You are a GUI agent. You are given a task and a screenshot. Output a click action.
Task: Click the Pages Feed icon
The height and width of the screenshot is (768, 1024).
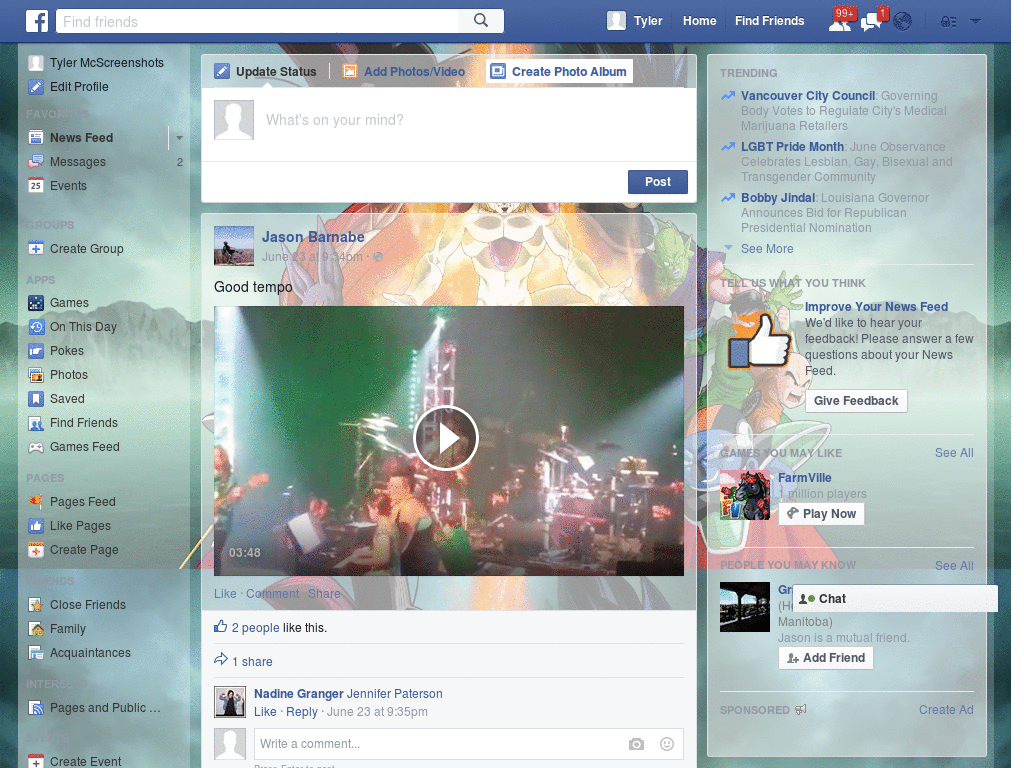(x=36, y=502)
